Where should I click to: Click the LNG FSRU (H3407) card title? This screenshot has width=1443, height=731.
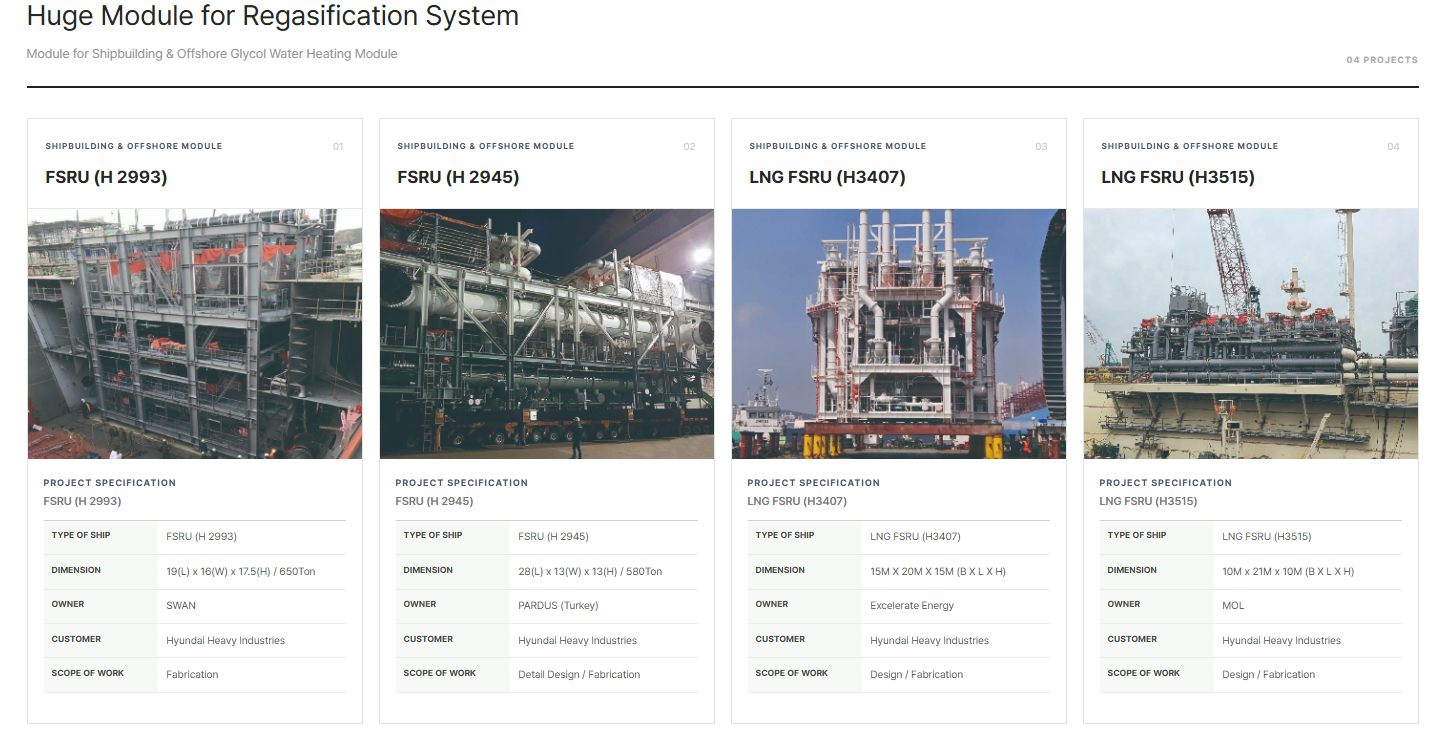pyautogui.click(x=827, y=177)
